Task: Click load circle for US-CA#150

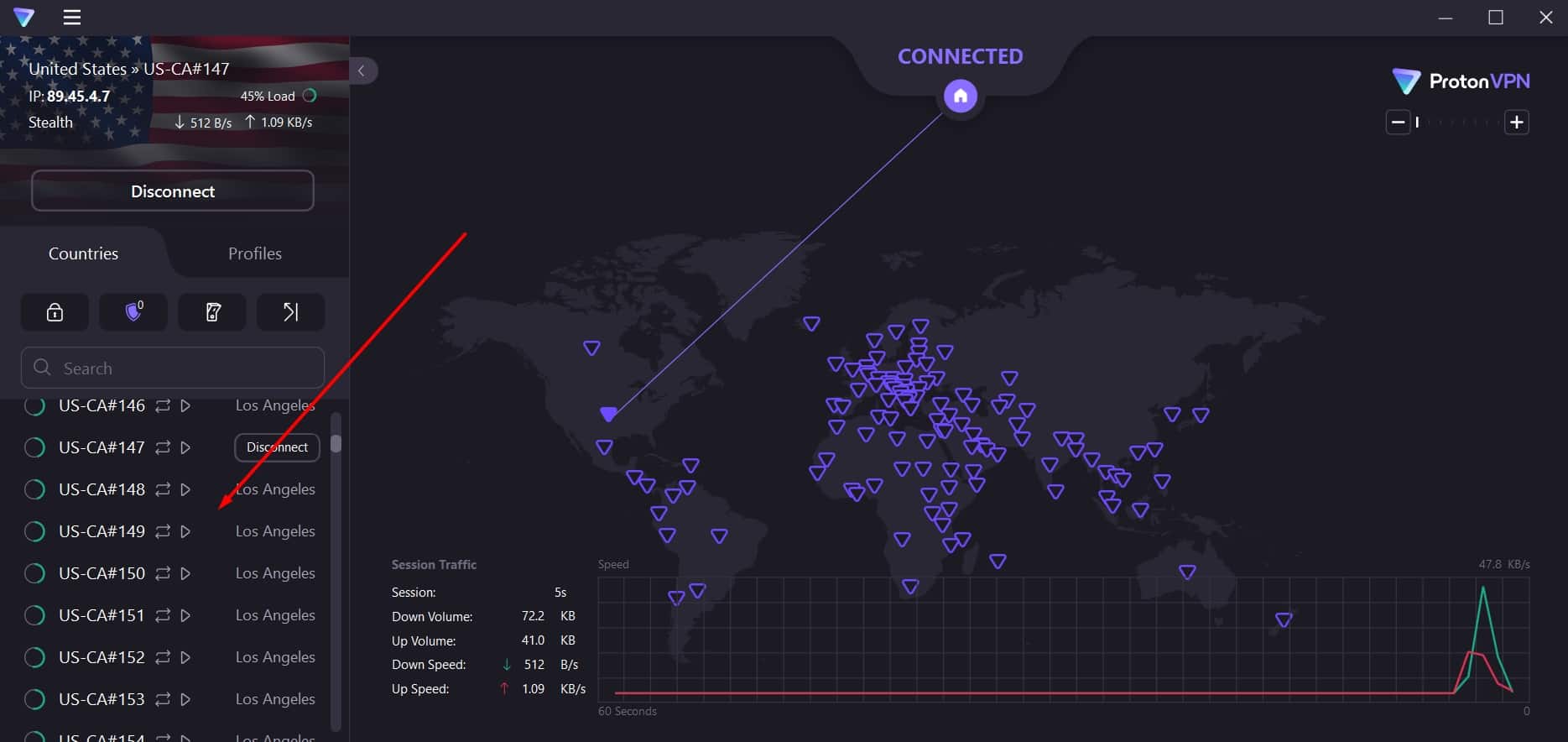Action: tap(34, 573)
